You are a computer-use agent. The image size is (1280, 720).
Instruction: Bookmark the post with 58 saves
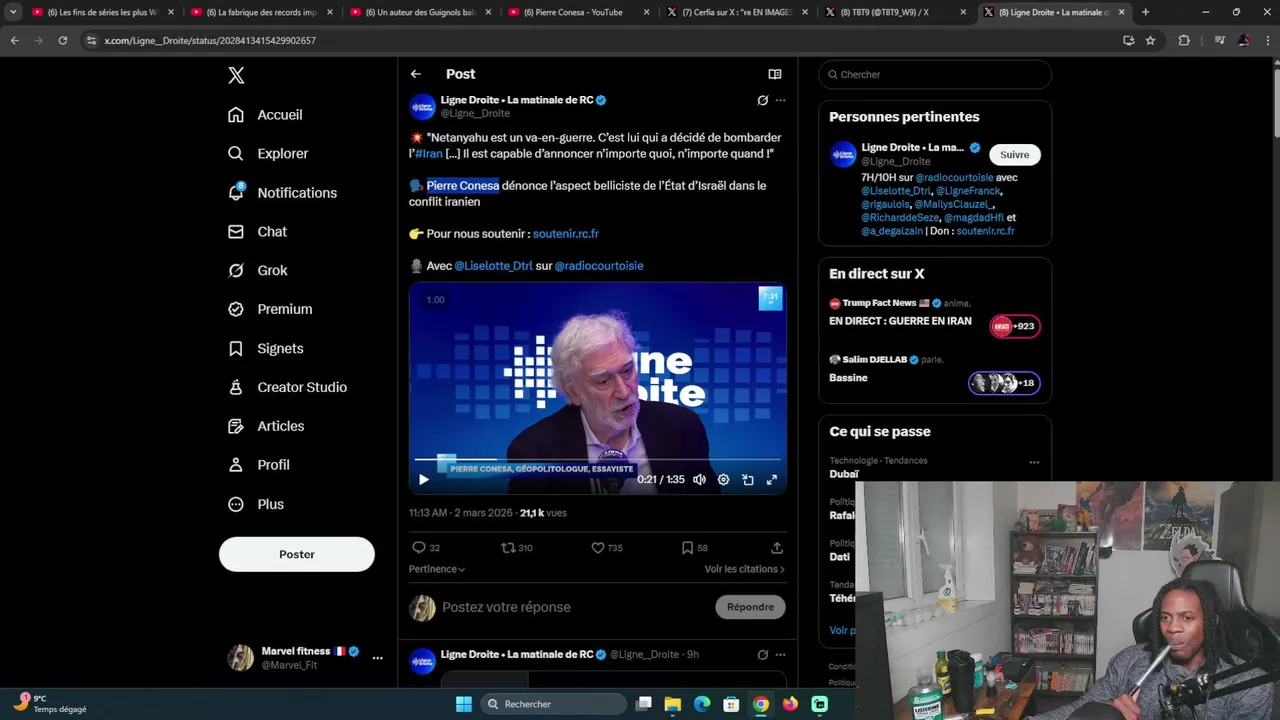687,548
